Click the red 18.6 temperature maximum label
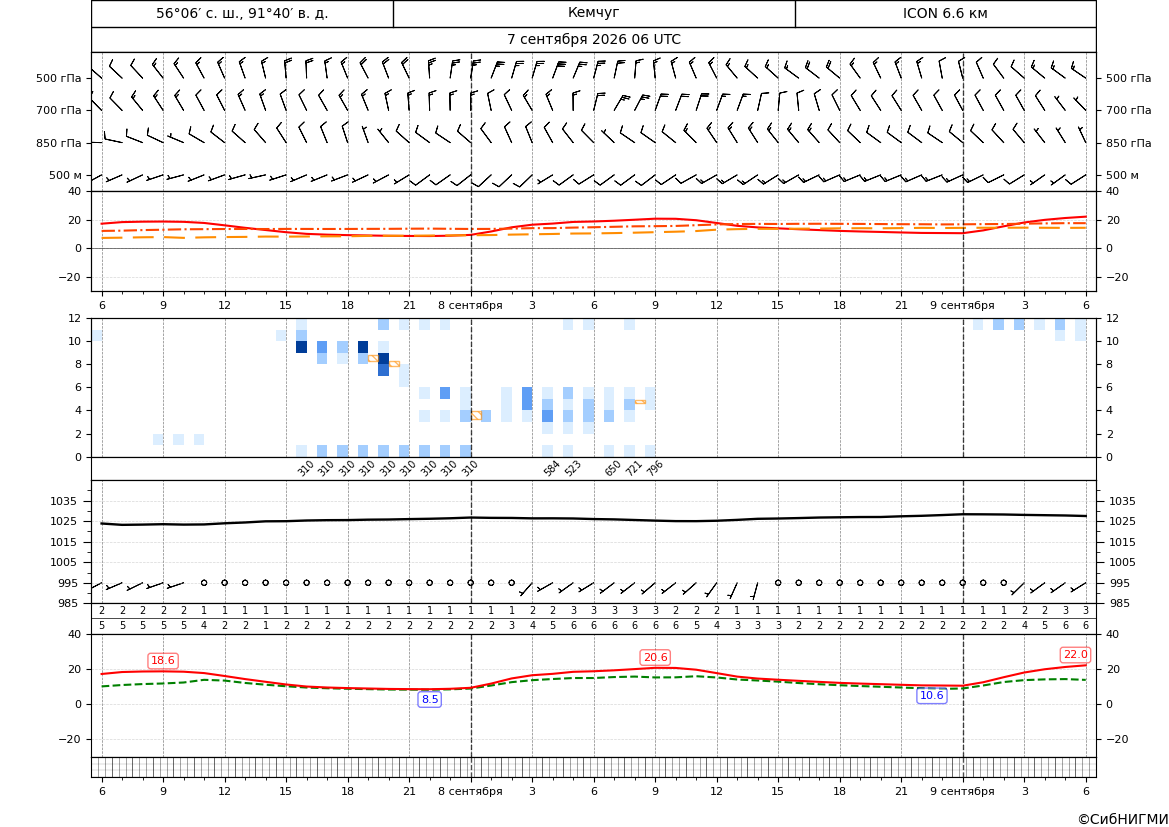 click(x=163, y=661)
